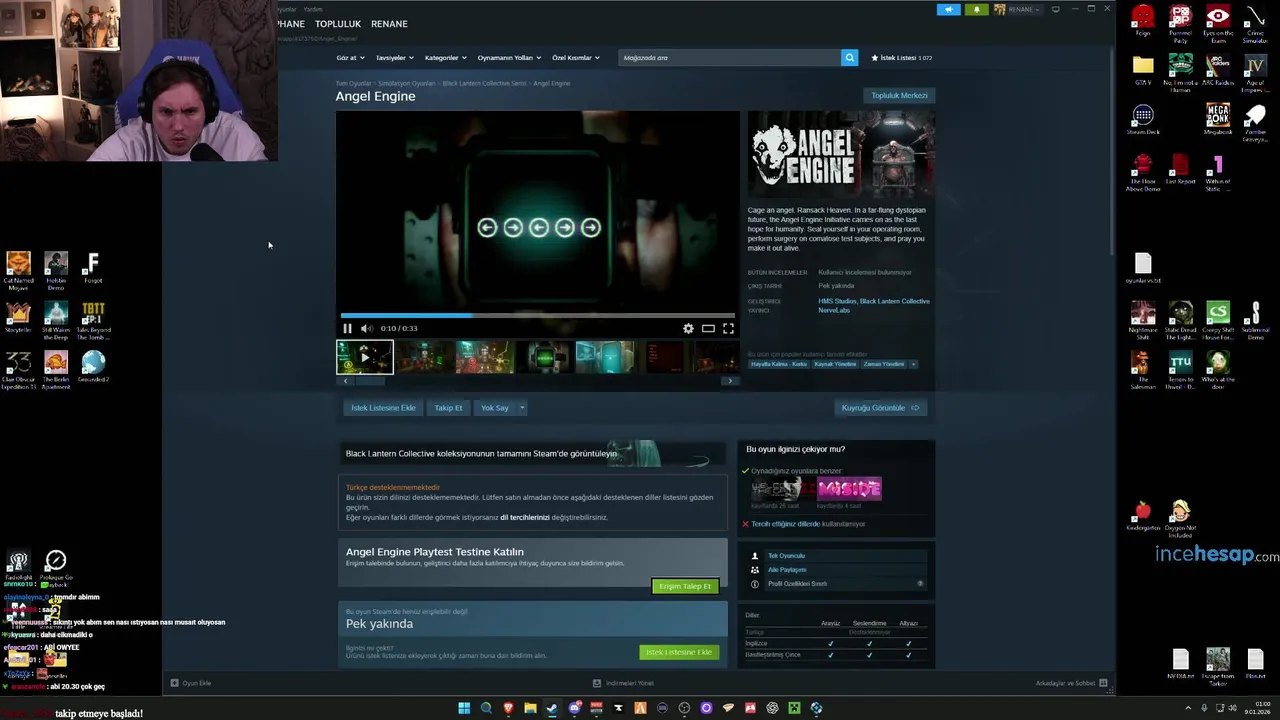
Task: Open the Megabonk desktop shortcut
Action: click(x=1218, y=119)
